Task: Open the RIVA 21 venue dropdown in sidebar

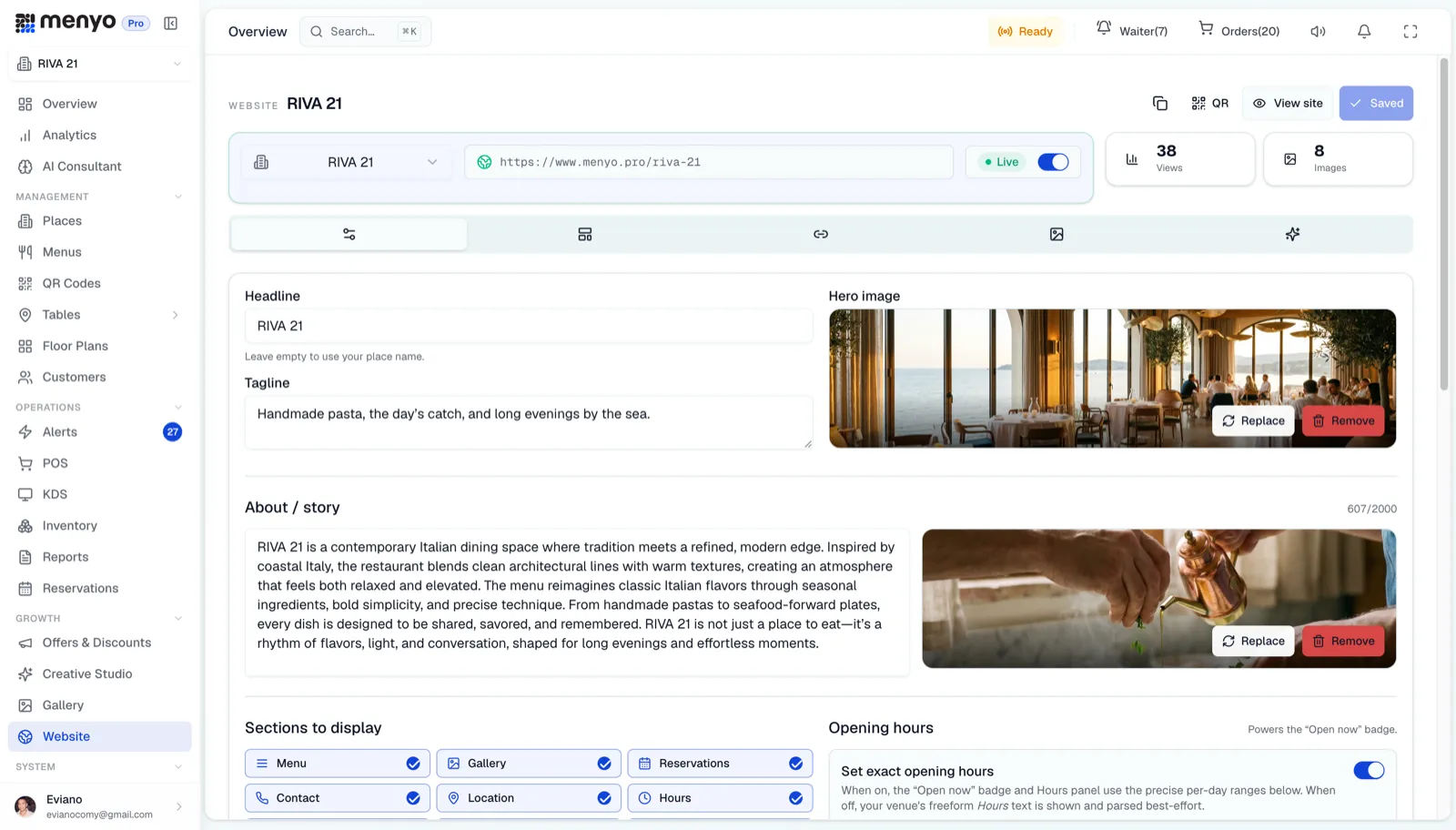Action: coord(100,64)
